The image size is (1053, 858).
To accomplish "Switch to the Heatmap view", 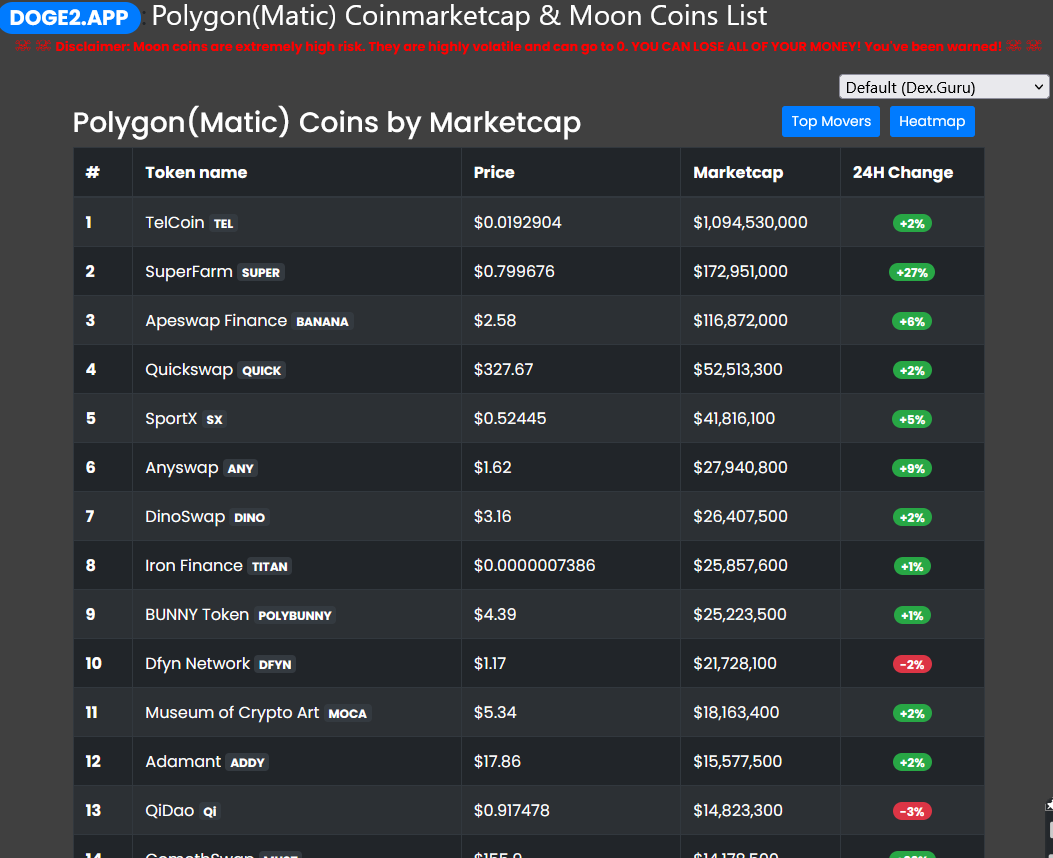I will tap(932, 121).
